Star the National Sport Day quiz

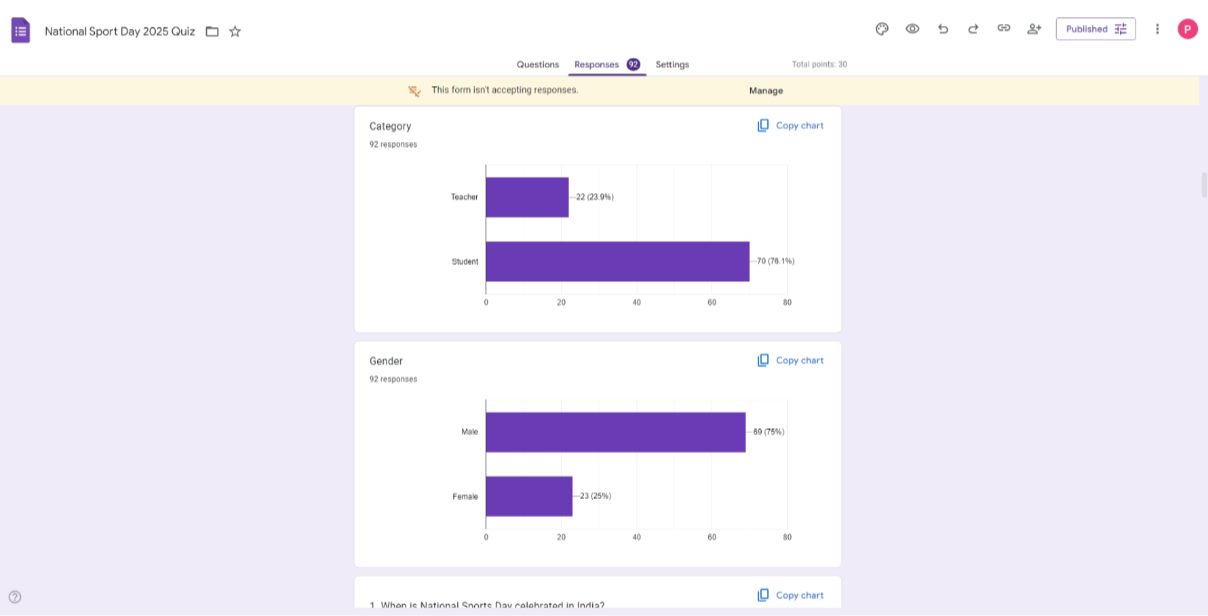click(235, 31)
